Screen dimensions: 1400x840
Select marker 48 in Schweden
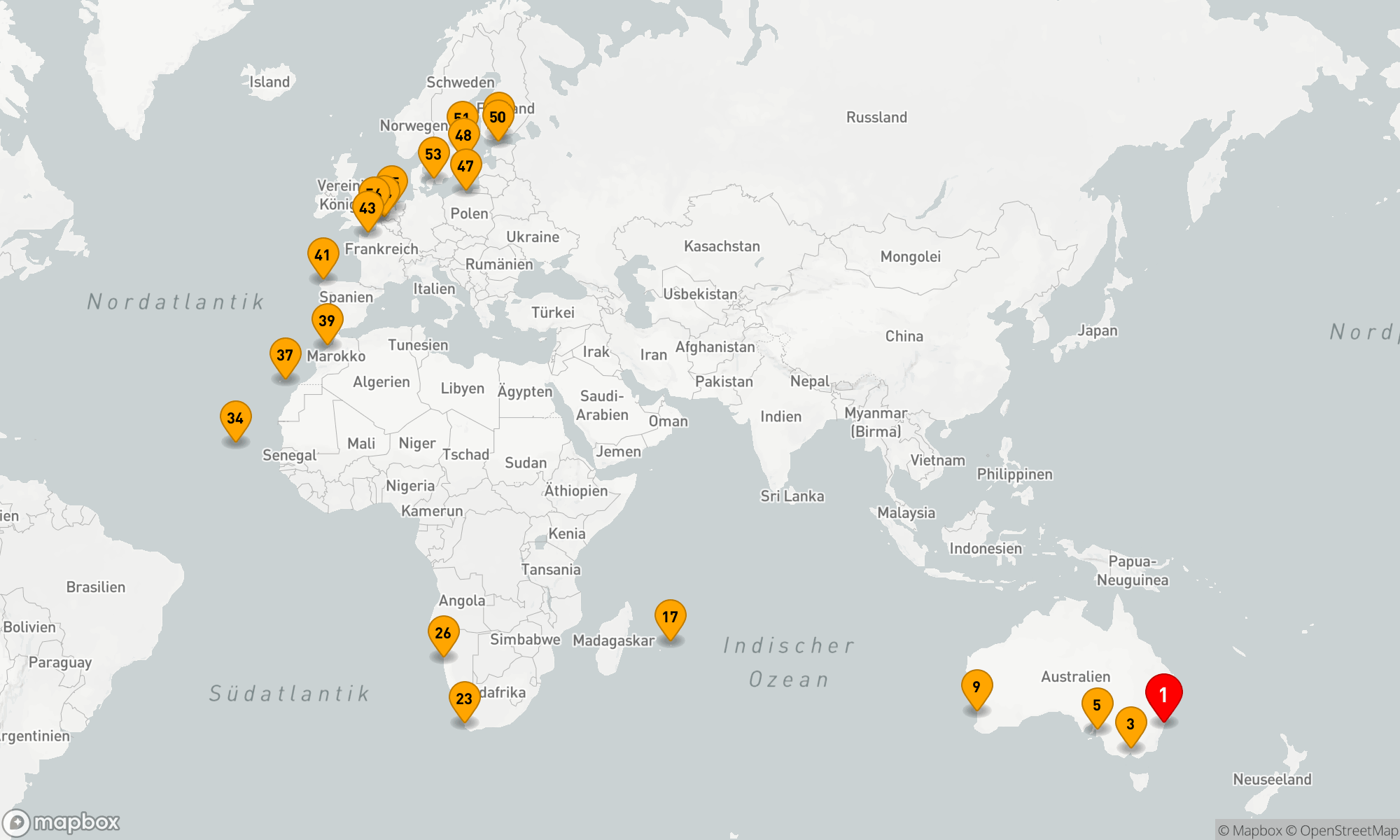(463, 136)
